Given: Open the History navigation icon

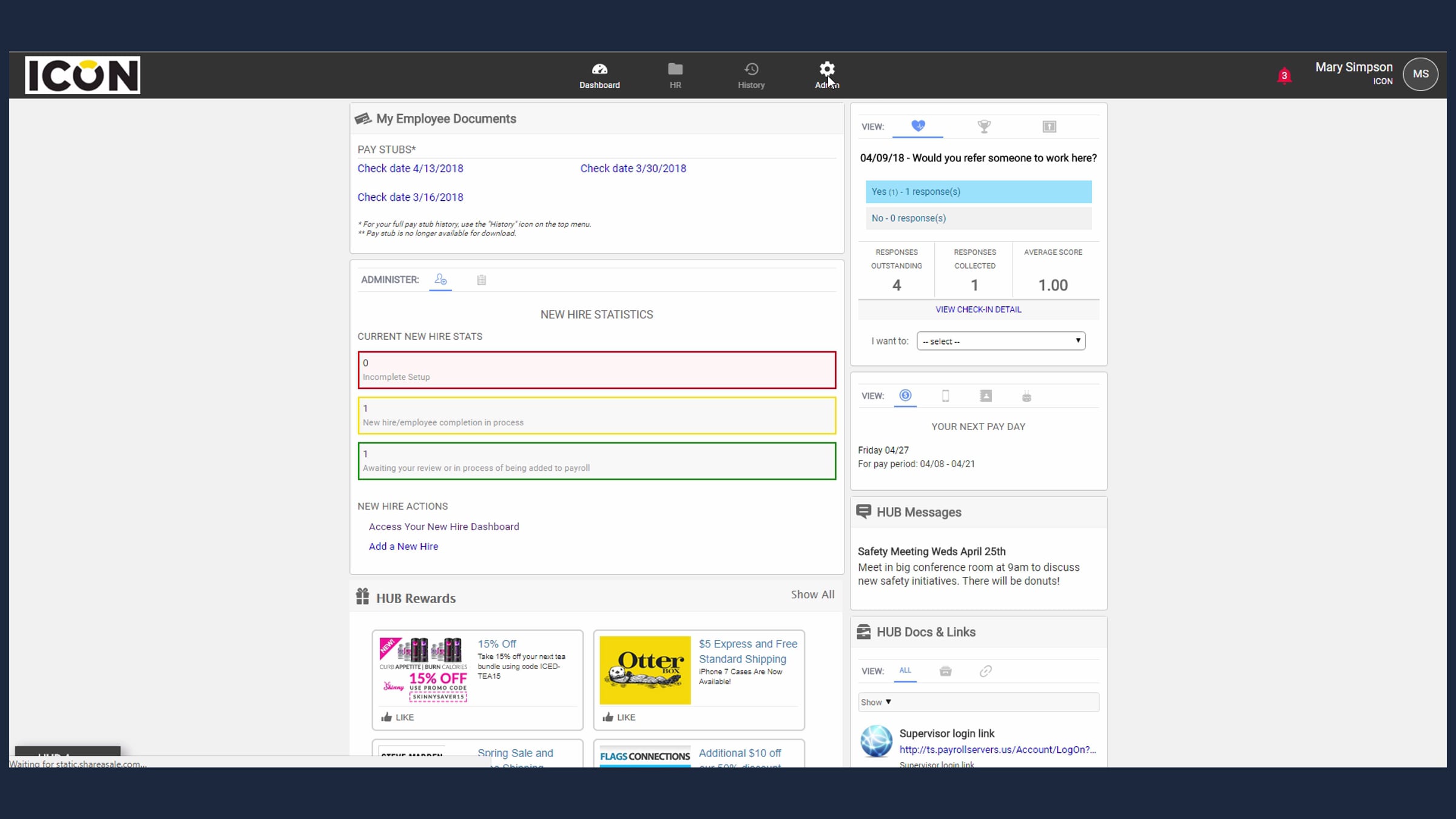Looking at the screenshot, I should coord(751,76).
